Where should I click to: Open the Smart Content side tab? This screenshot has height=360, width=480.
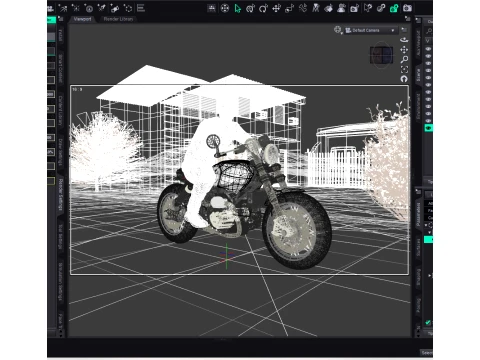click(x=60, y=69)
